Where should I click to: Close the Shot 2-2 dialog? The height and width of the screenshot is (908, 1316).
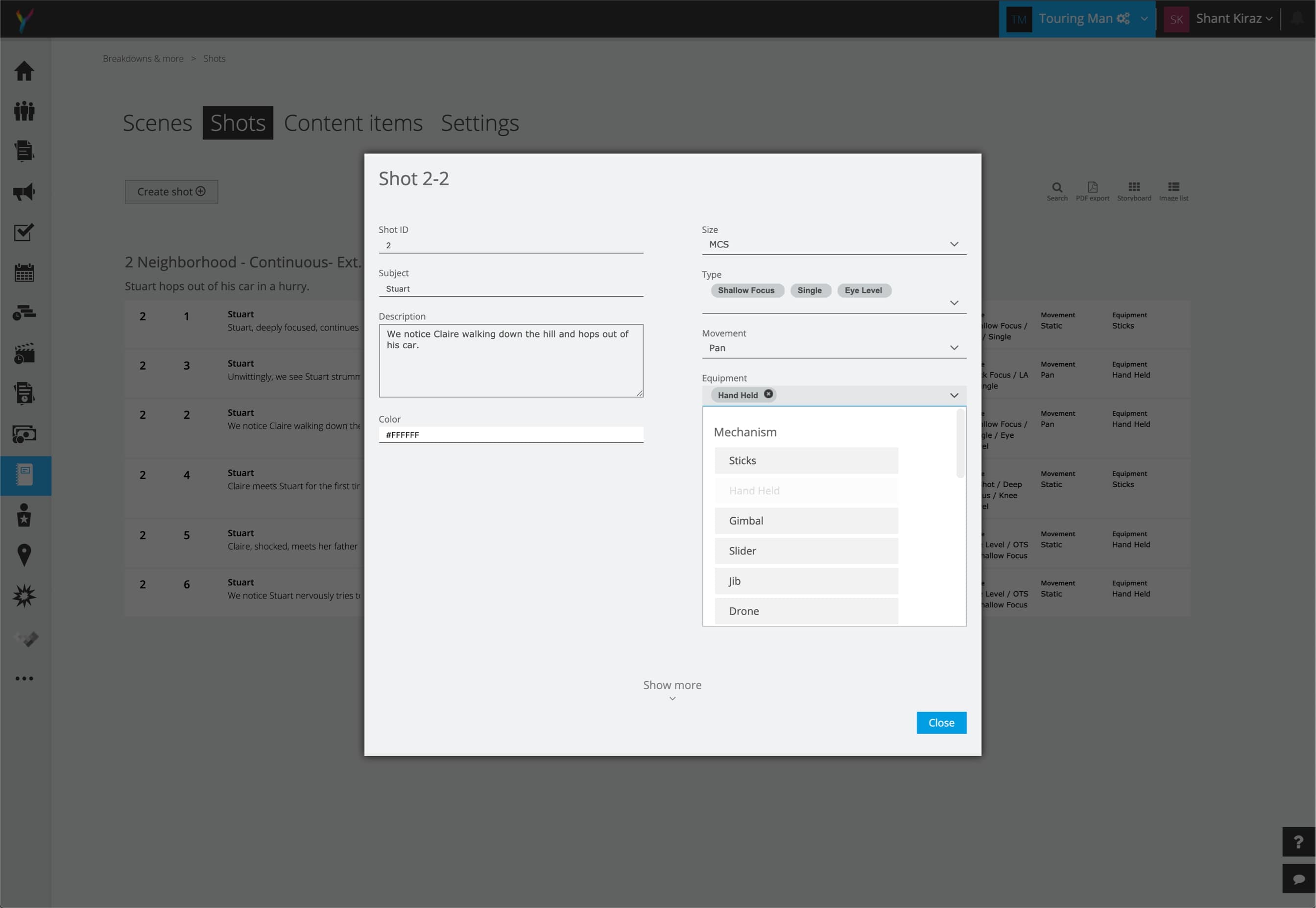[941, 722]
